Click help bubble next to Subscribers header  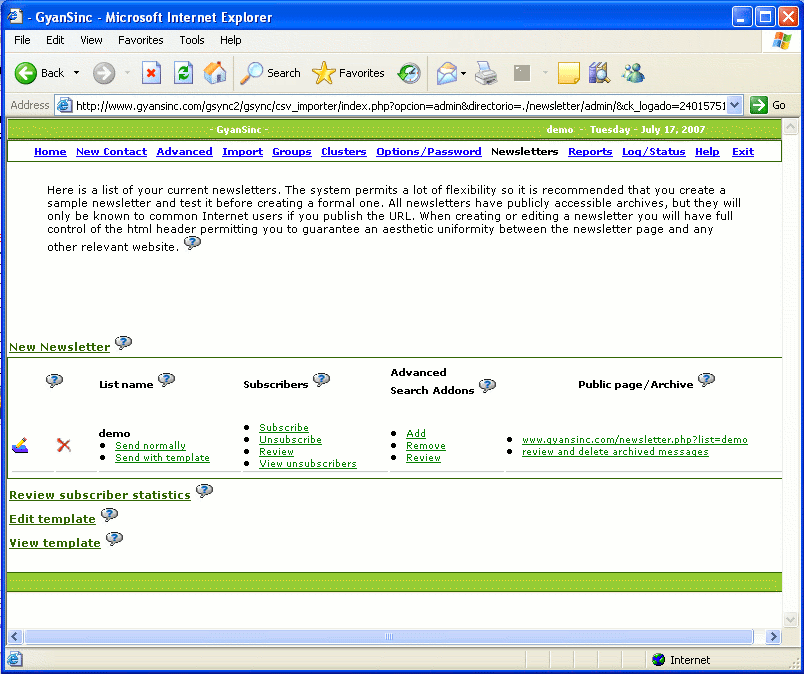(x=321, y=380)
